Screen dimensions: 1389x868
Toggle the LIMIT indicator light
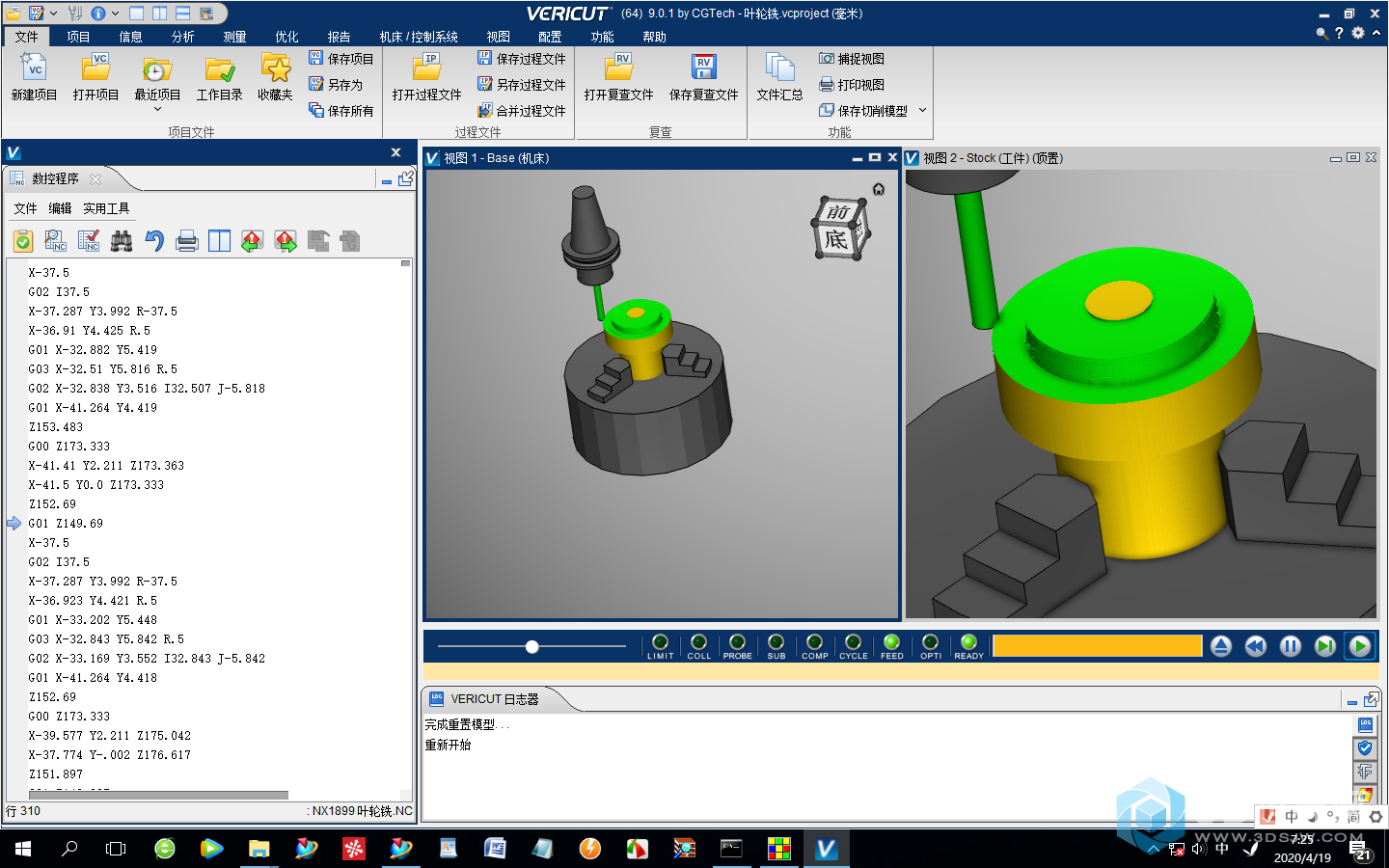tap(661, 642)
